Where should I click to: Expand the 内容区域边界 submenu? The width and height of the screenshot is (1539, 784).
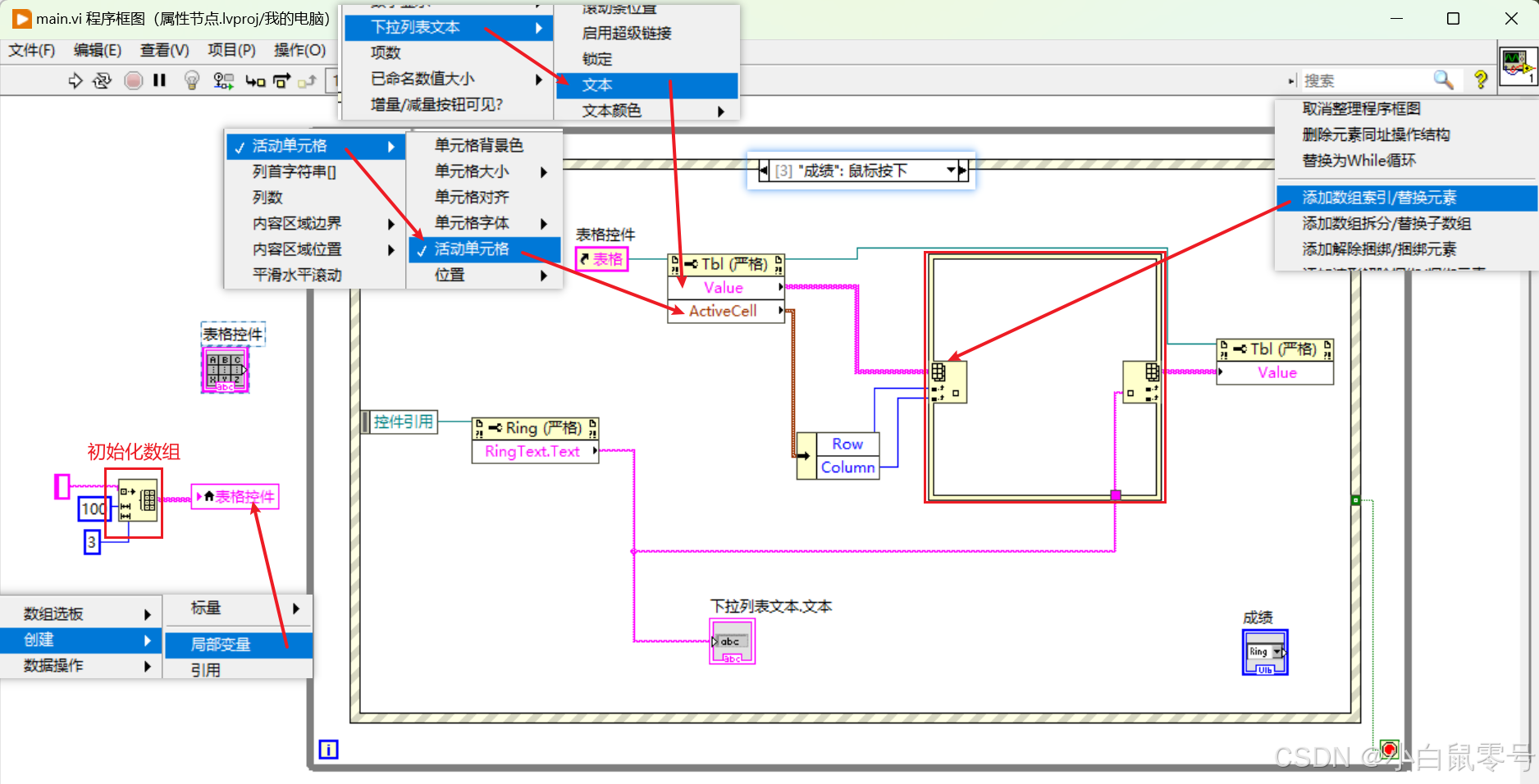(x=315, y=223)
